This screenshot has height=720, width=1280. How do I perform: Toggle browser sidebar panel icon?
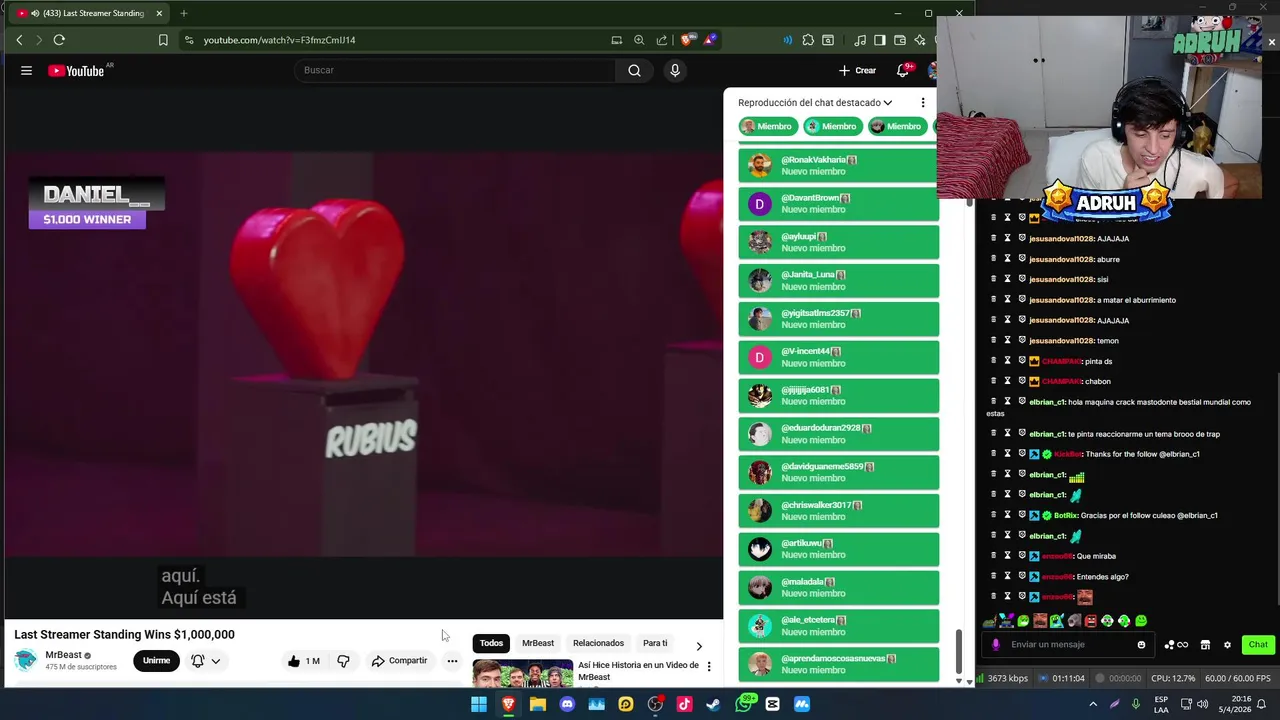point(880,40)
